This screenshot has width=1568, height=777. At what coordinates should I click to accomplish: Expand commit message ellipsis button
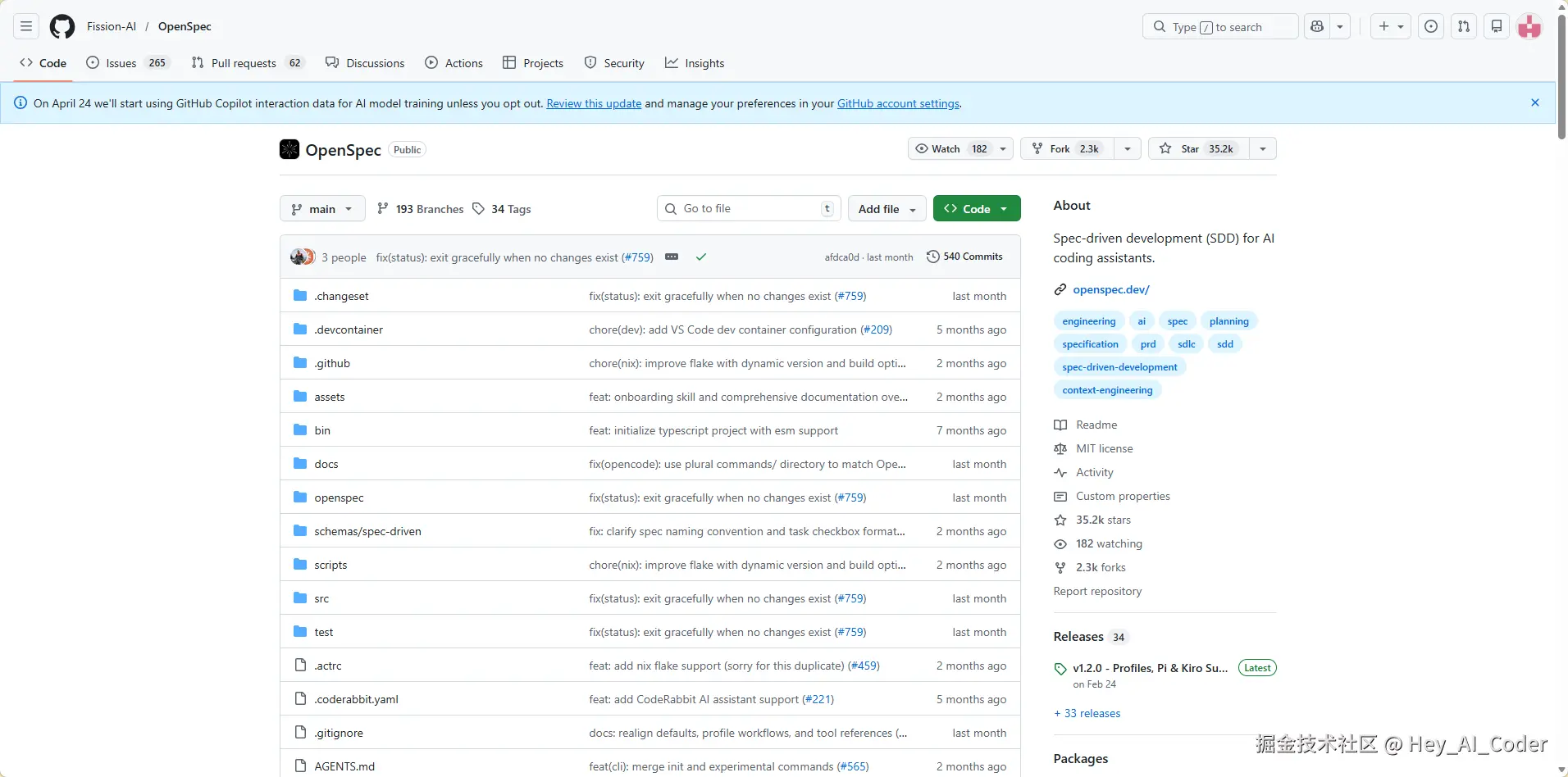click(x=672, y=257)
